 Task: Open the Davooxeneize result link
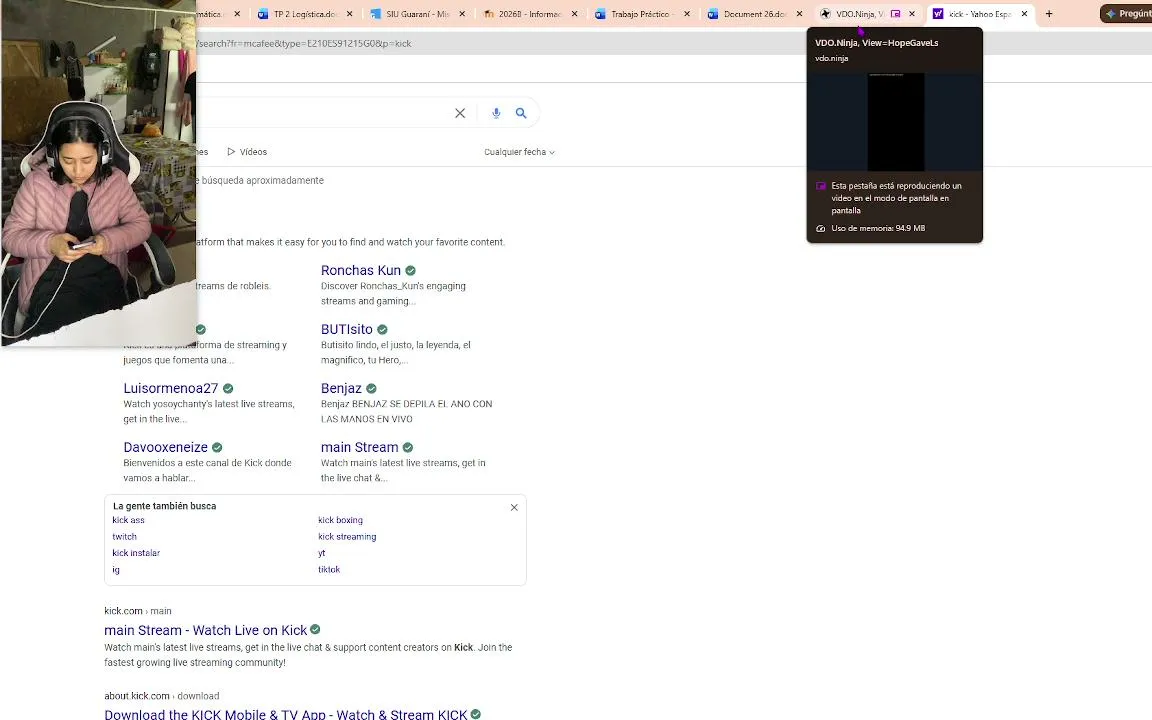pyautogui.click(x=165, y=447)
